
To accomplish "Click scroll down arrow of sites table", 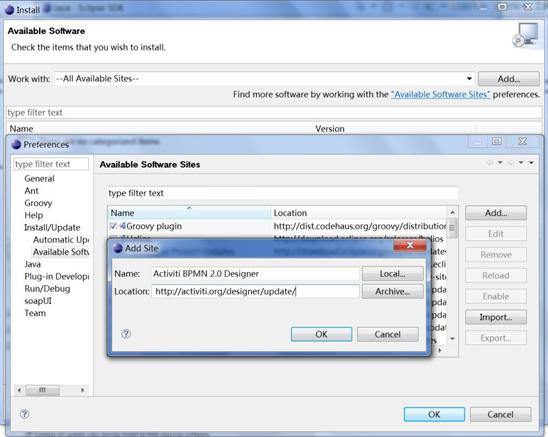I will (x=452, y=339).
